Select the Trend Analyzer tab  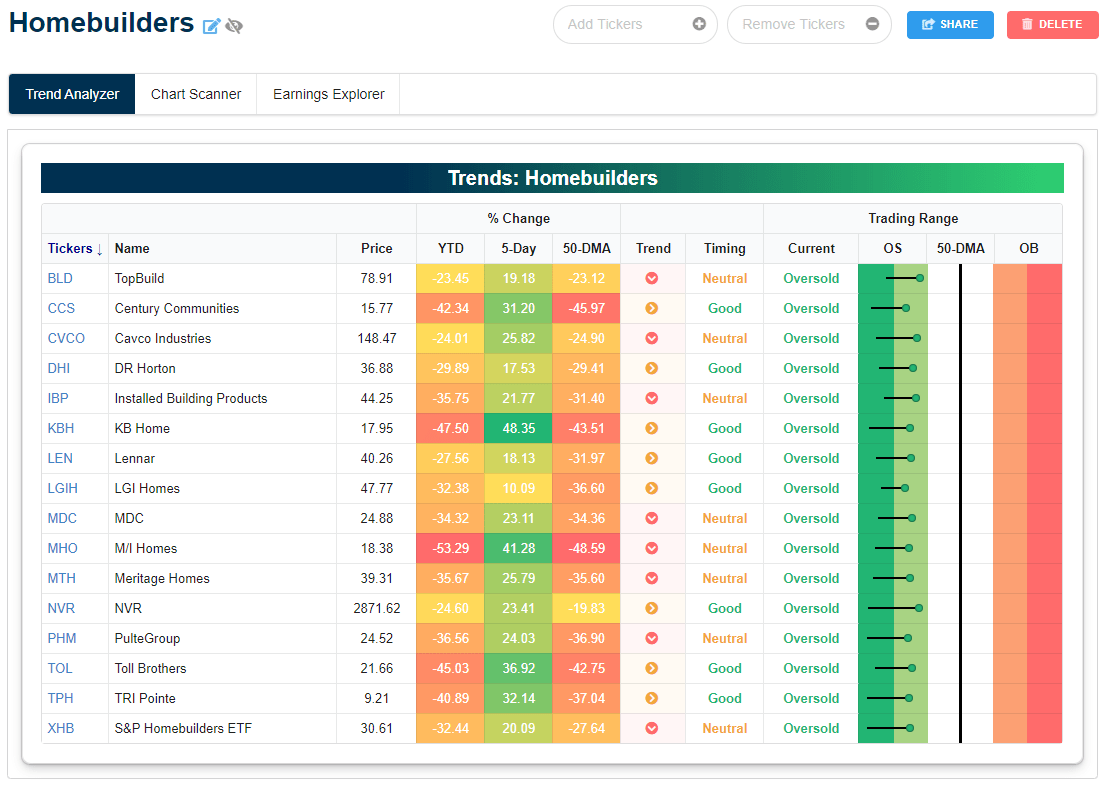coord(71,94)
